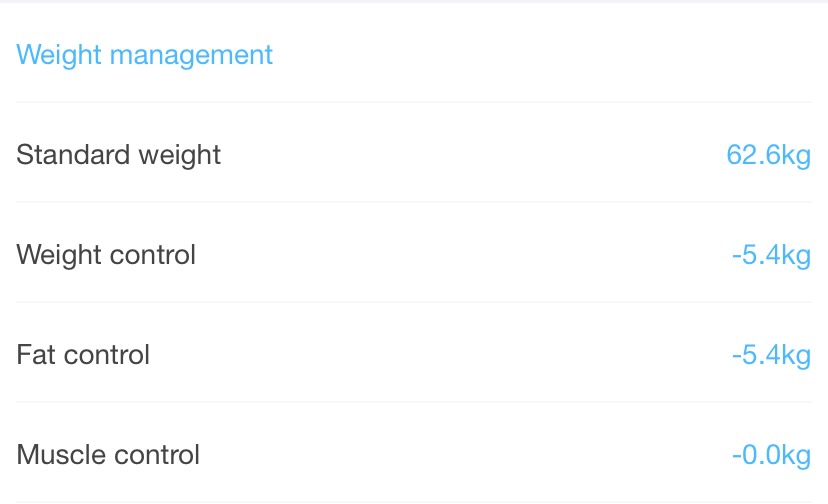Click the word Standard in first row
The height and width of the screenshot is (504, 828).
tap(73, 154)
